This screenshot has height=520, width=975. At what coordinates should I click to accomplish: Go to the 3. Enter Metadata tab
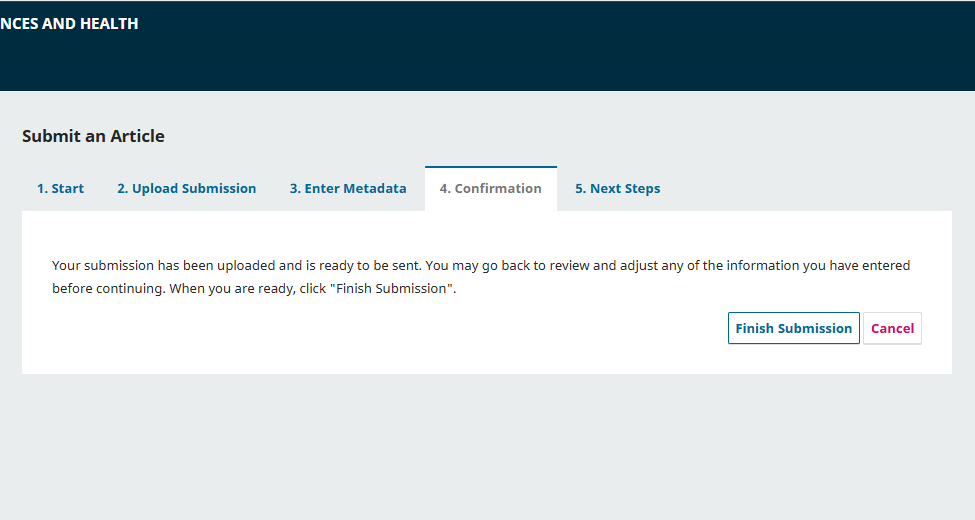pyautogui.click(x=348, y=188)
